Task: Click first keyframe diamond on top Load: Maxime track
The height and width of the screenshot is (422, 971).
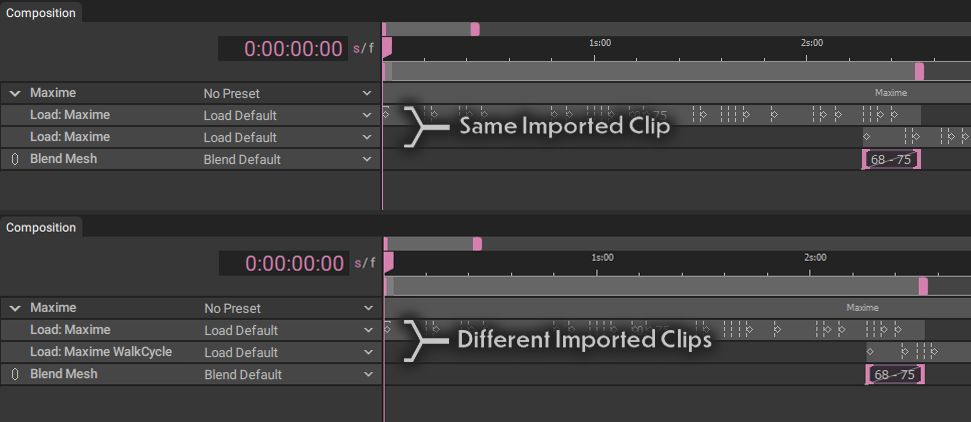Action: pyautogui.click(x=386, y=114)
